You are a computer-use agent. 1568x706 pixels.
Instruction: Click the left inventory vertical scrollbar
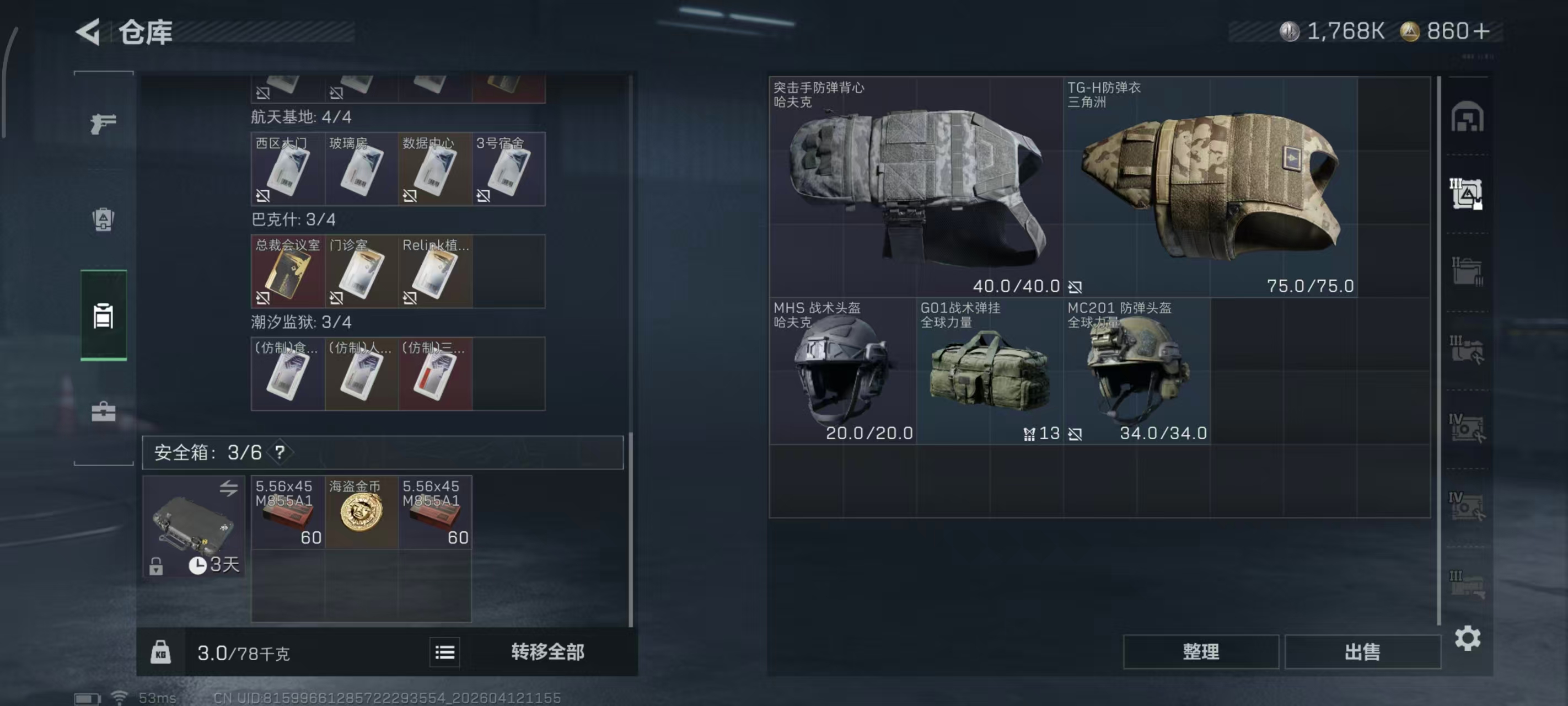631,350
